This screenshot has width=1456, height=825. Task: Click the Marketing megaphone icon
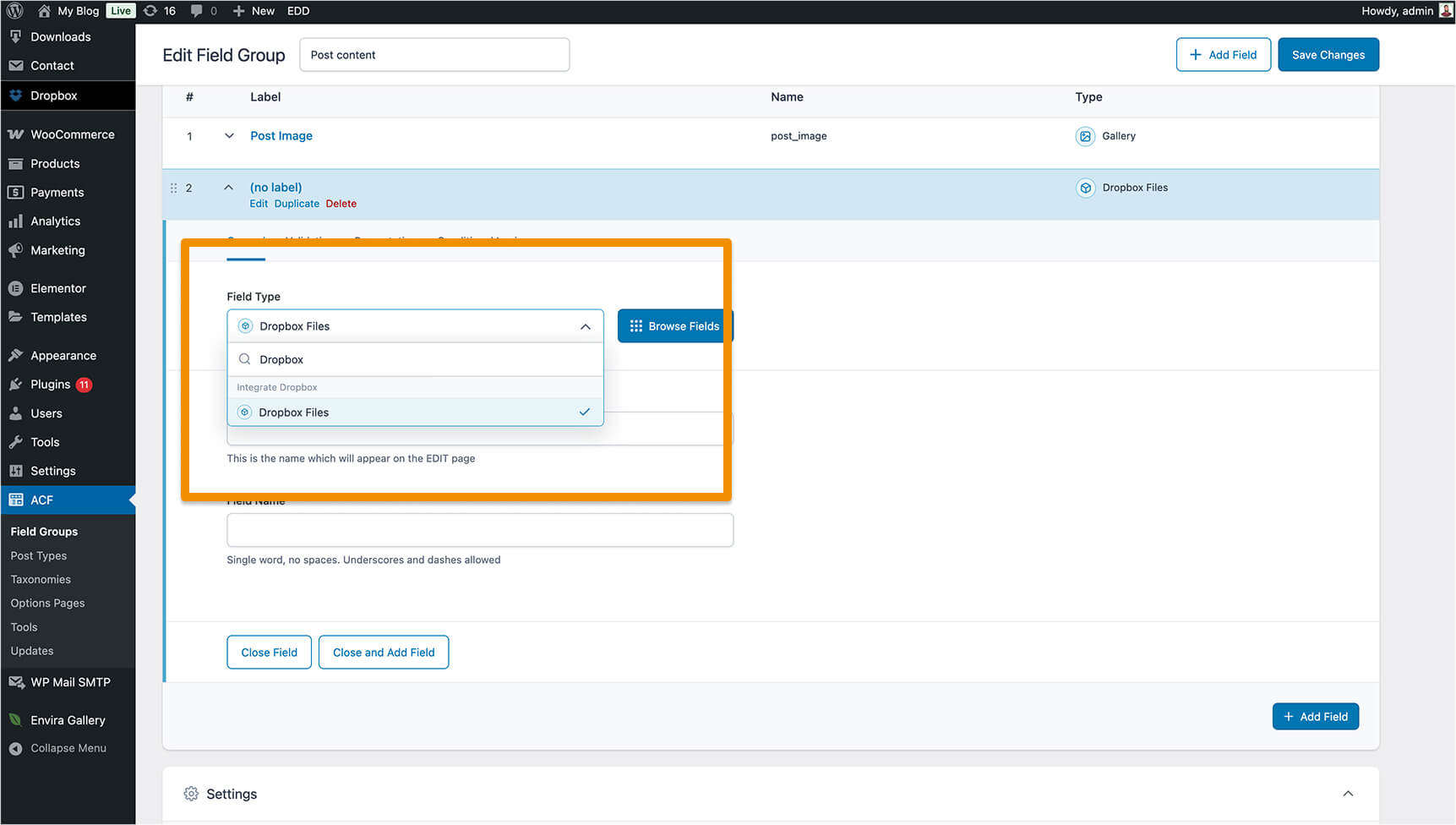pos(15,250)
